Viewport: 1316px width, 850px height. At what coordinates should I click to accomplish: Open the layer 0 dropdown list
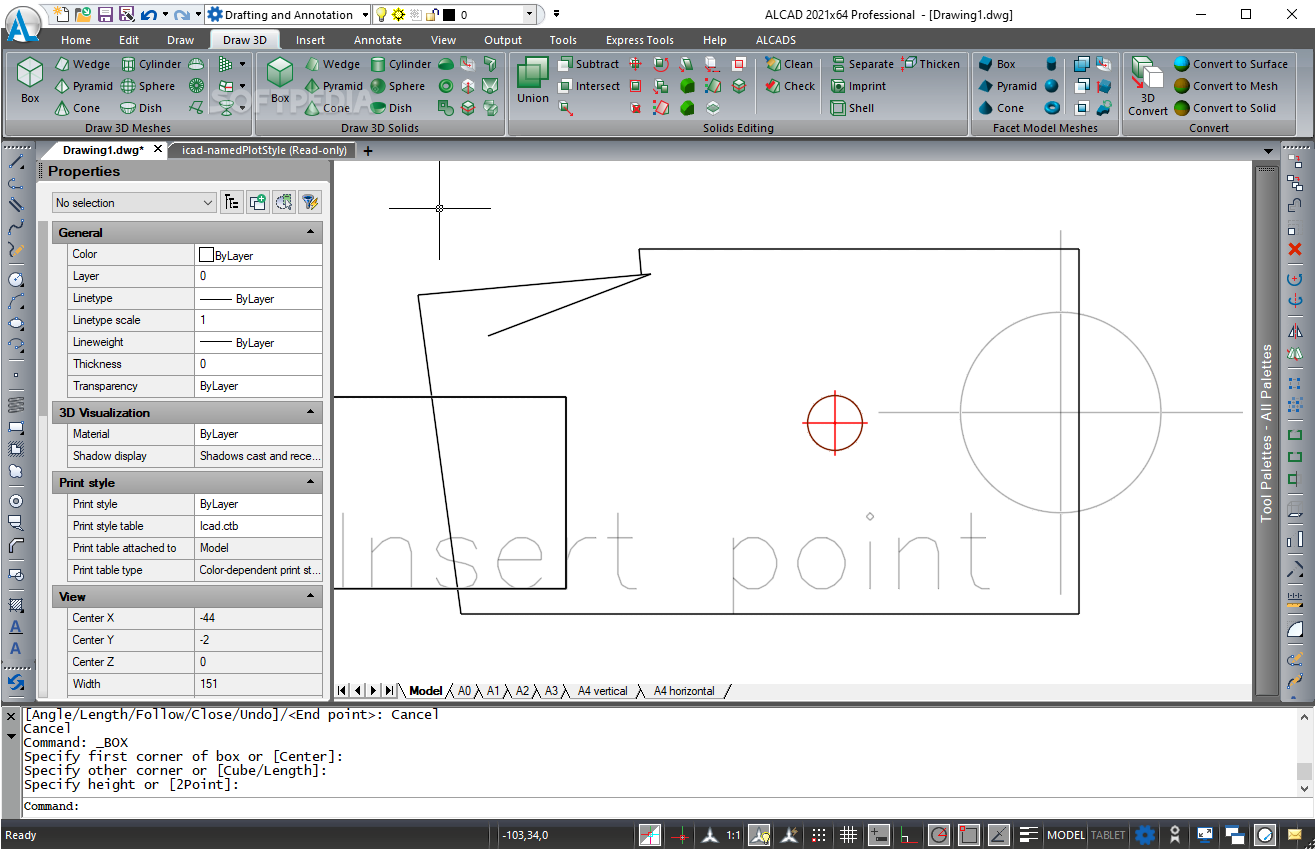(529, 15)
